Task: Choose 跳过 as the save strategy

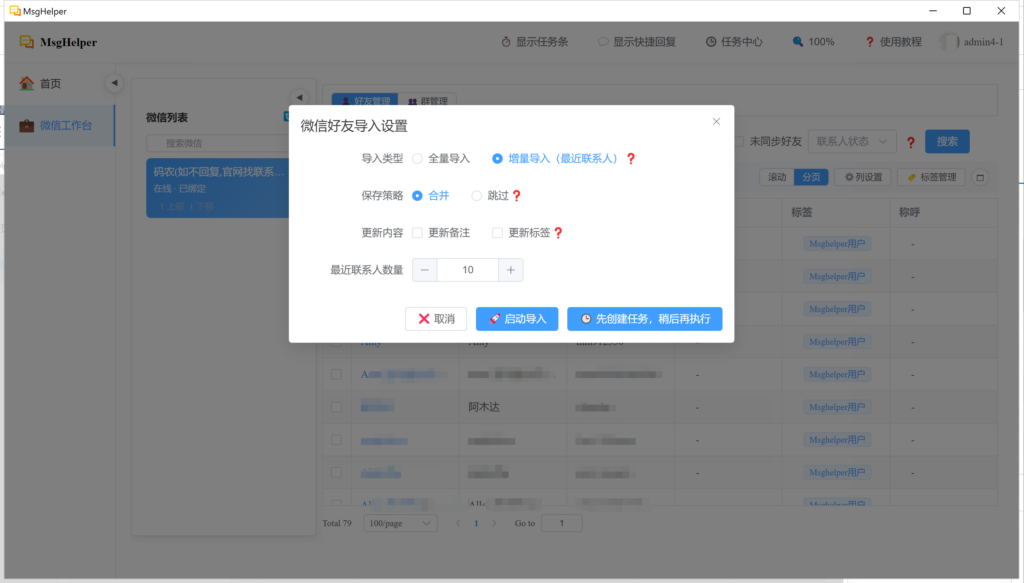Action: coord(477,196)
